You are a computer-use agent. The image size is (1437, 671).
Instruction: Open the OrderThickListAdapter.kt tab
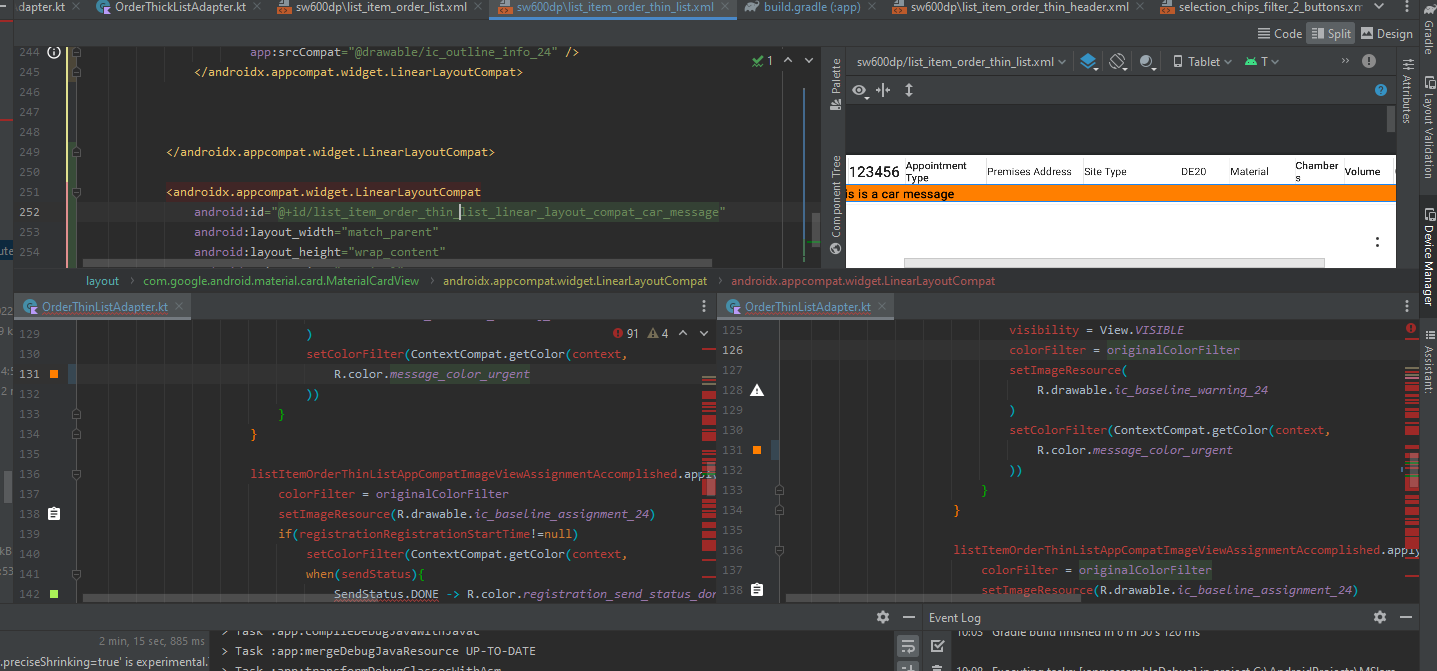point(179,8)
